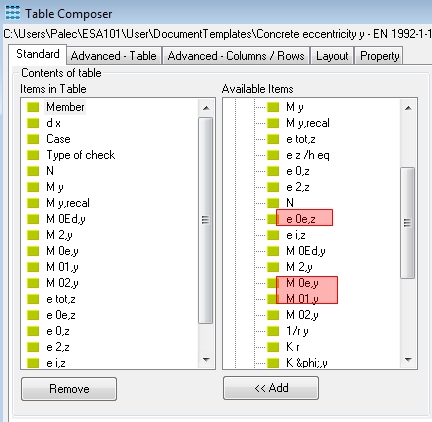Click the icon beside 1/r y item
This screenshot has height=422, width=432.
(273, 331)
